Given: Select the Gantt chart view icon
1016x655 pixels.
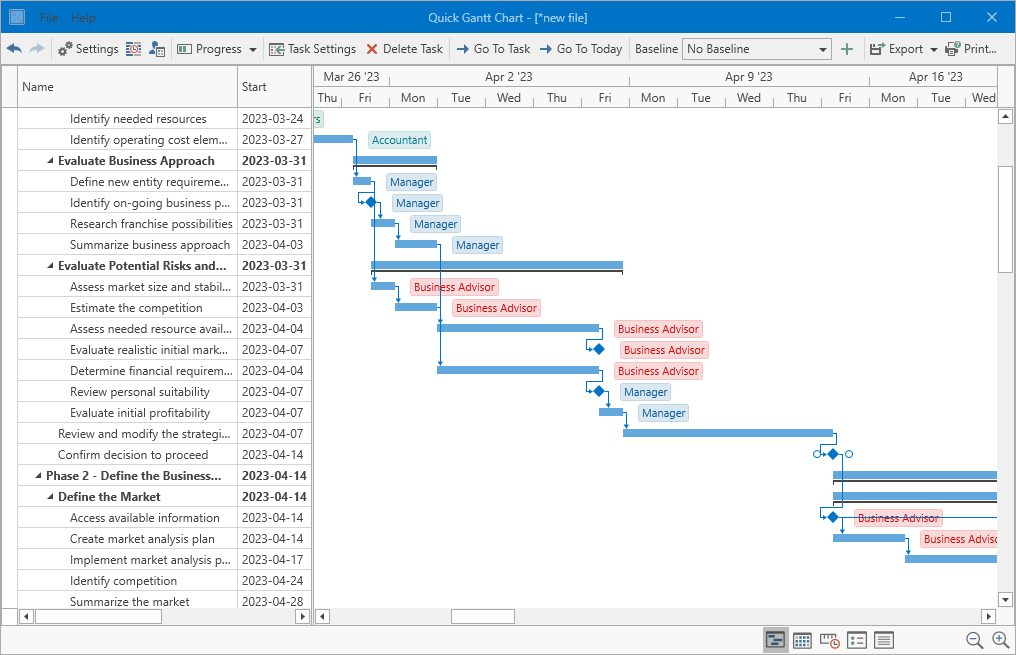Looking at the screenshot, I should (x=776, y=640).
